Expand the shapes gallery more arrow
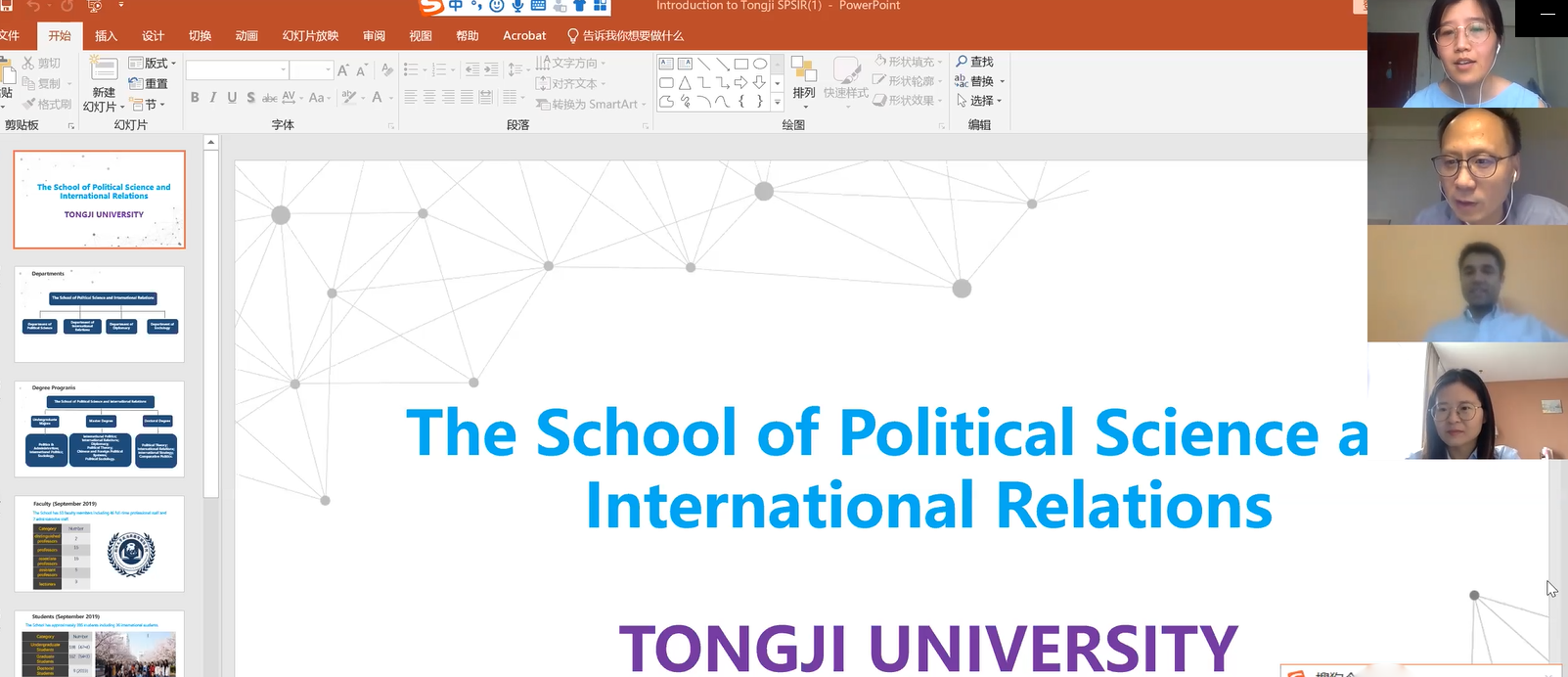Screen dimensions: 1568x677 coord(778,102)
